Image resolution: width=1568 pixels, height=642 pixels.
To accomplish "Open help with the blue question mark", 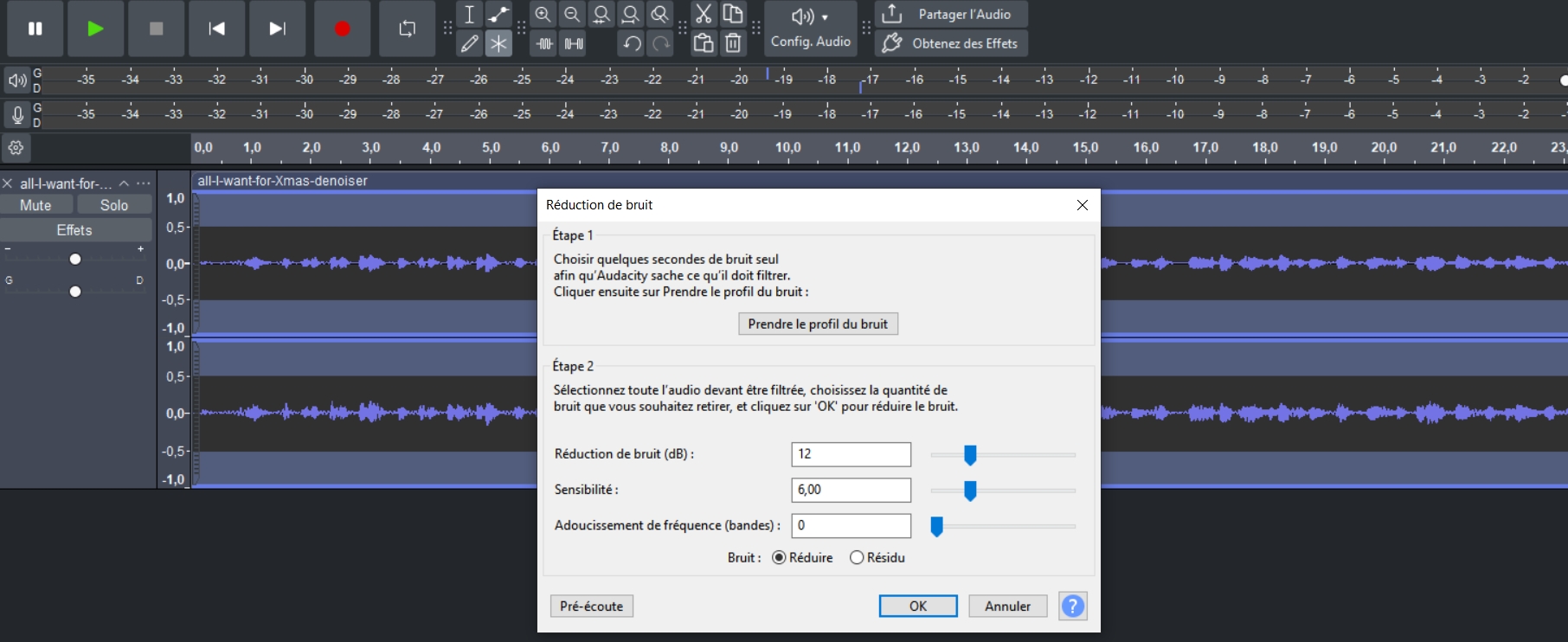I will [x=1072, y=606].
